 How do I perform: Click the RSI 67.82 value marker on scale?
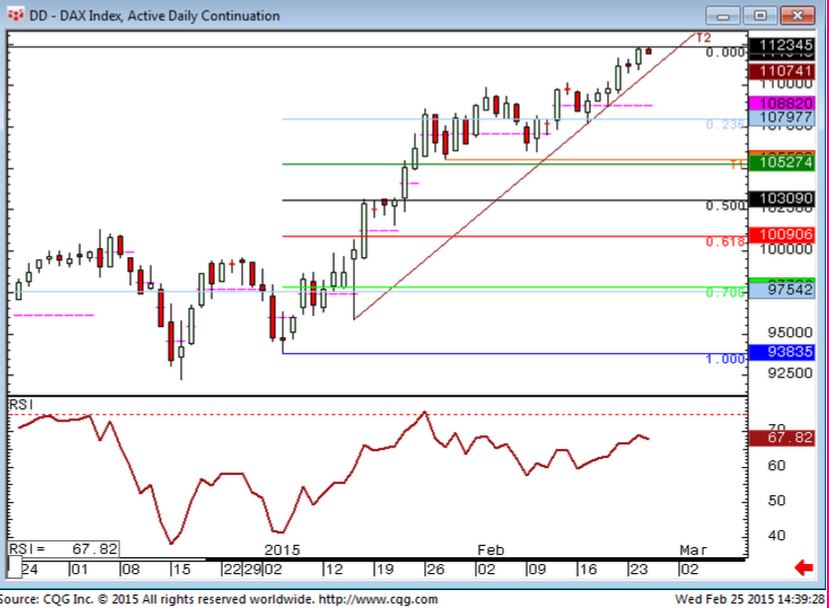point(787,437)
